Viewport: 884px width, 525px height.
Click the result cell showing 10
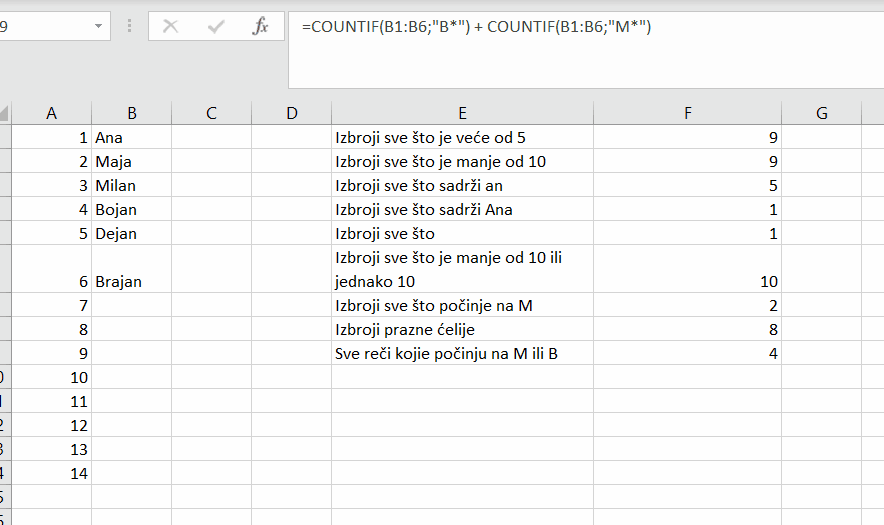[x=687, y=269]
